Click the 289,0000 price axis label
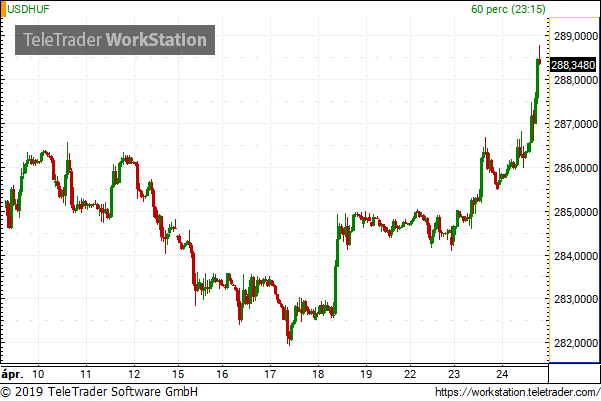Image resolution: width=601 pixels, height=401 pixels. click(576, 36)
